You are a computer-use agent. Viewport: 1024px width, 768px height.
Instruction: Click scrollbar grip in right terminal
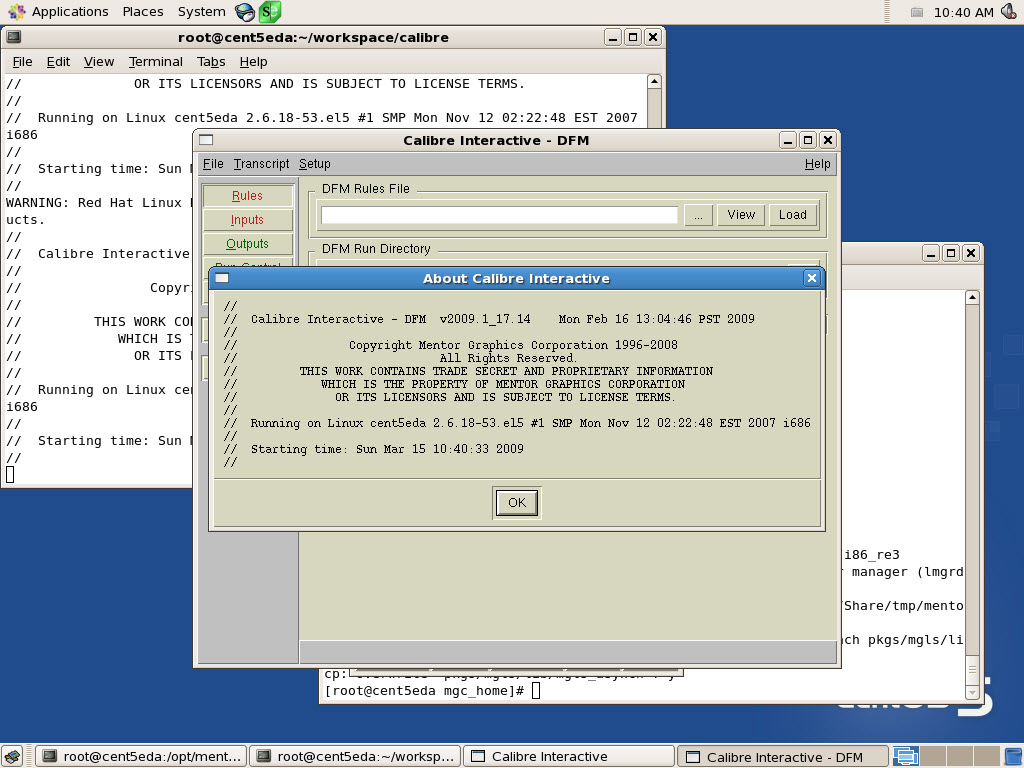point(972,670)
